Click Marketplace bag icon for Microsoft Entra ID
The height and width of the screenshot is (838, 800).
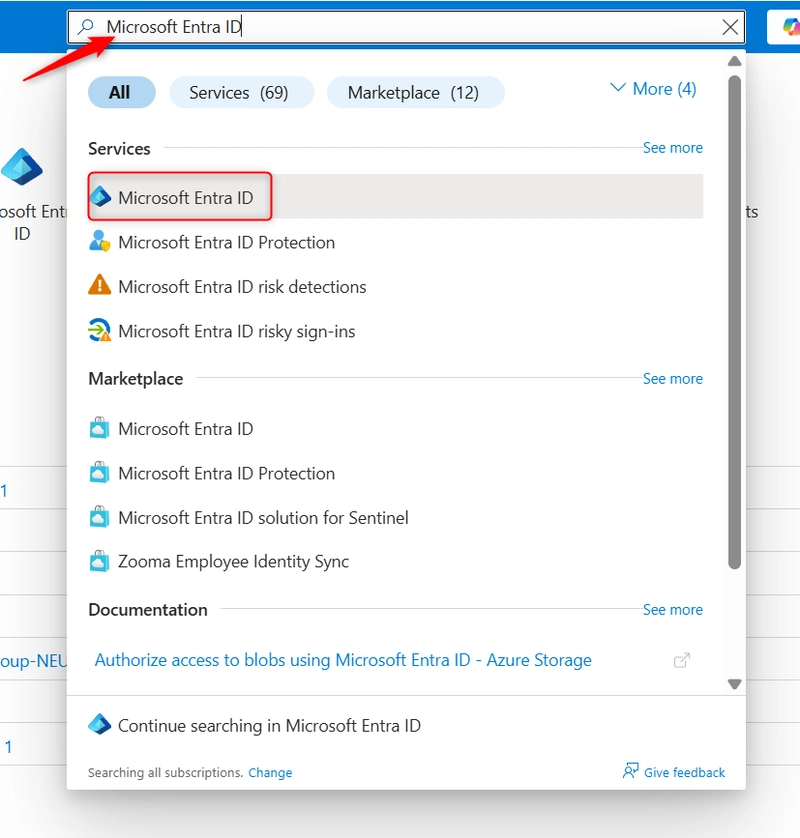pos(99,428)
